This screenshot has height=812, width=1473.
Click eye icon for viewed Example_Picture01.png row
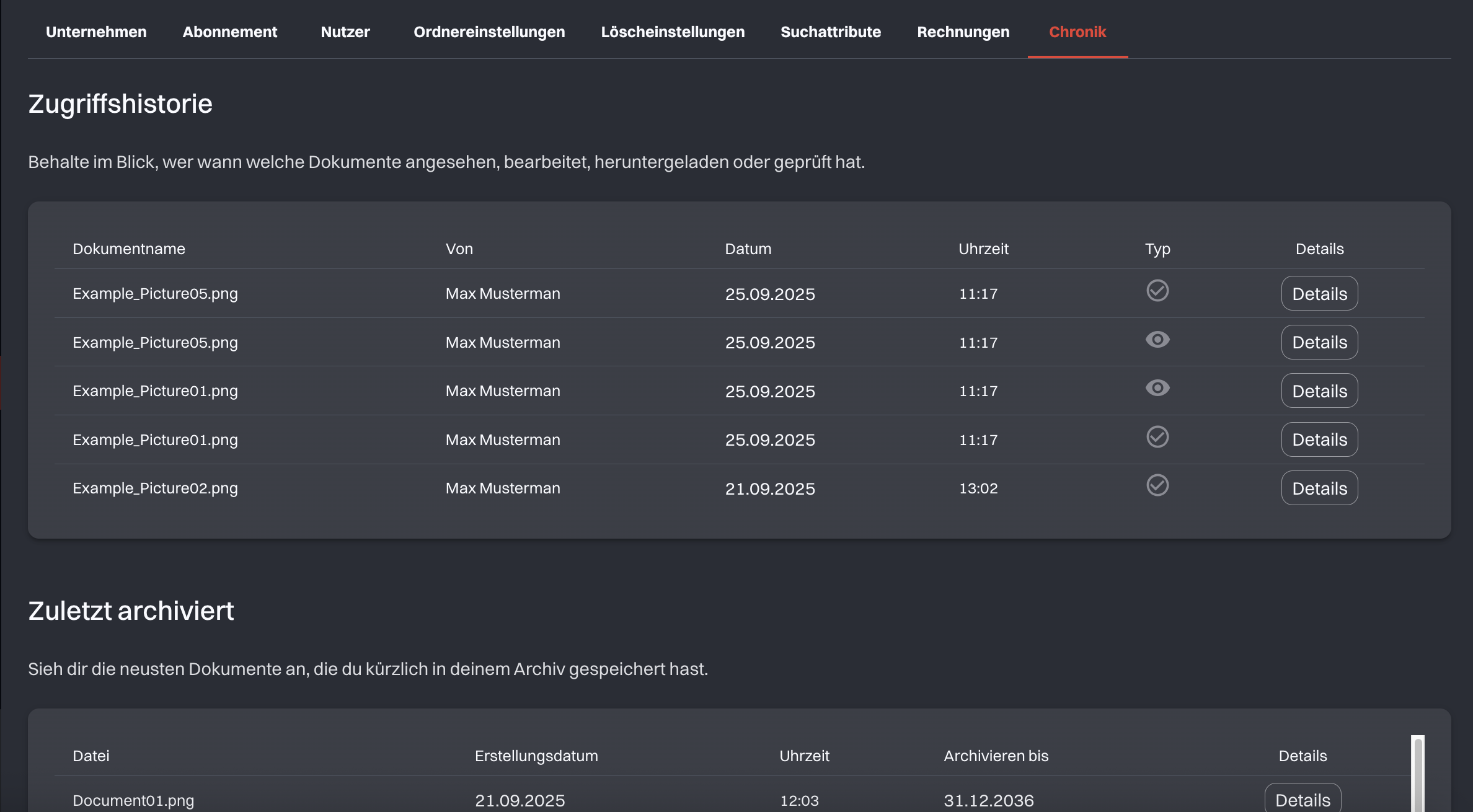pyautogui.click(x=1157, y=388)
